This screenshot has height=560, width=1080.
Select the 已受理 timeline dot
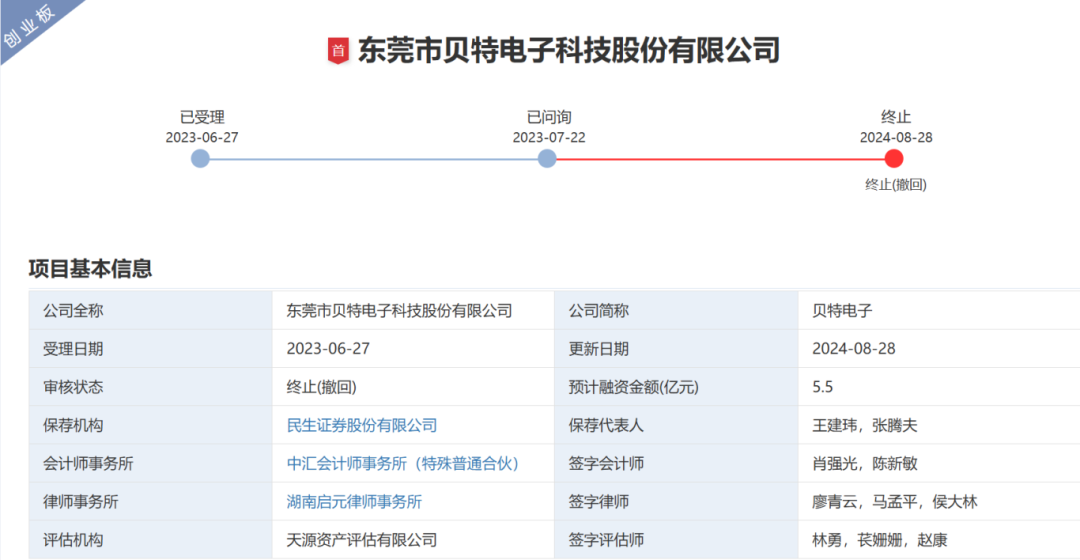200,159
